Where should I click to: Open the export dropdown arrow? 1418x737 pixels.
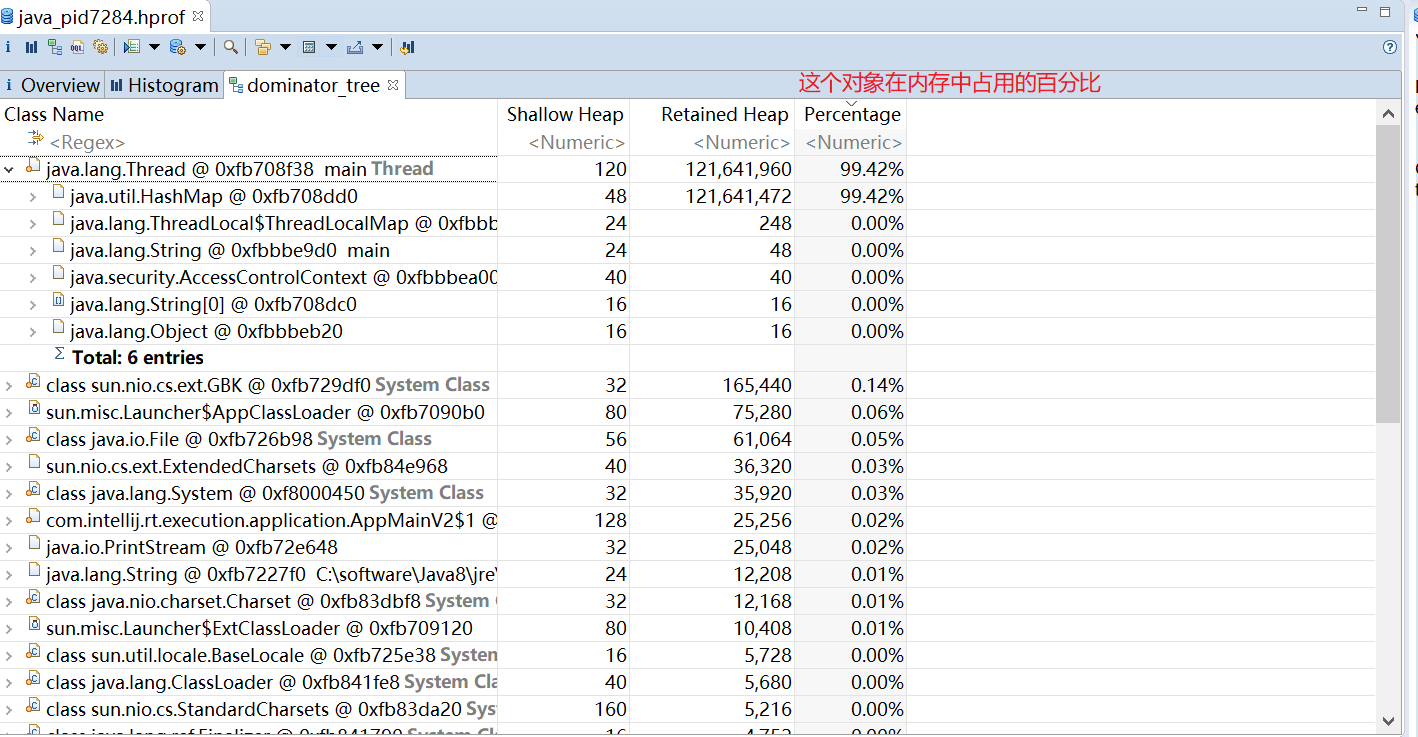click(377, 47)
